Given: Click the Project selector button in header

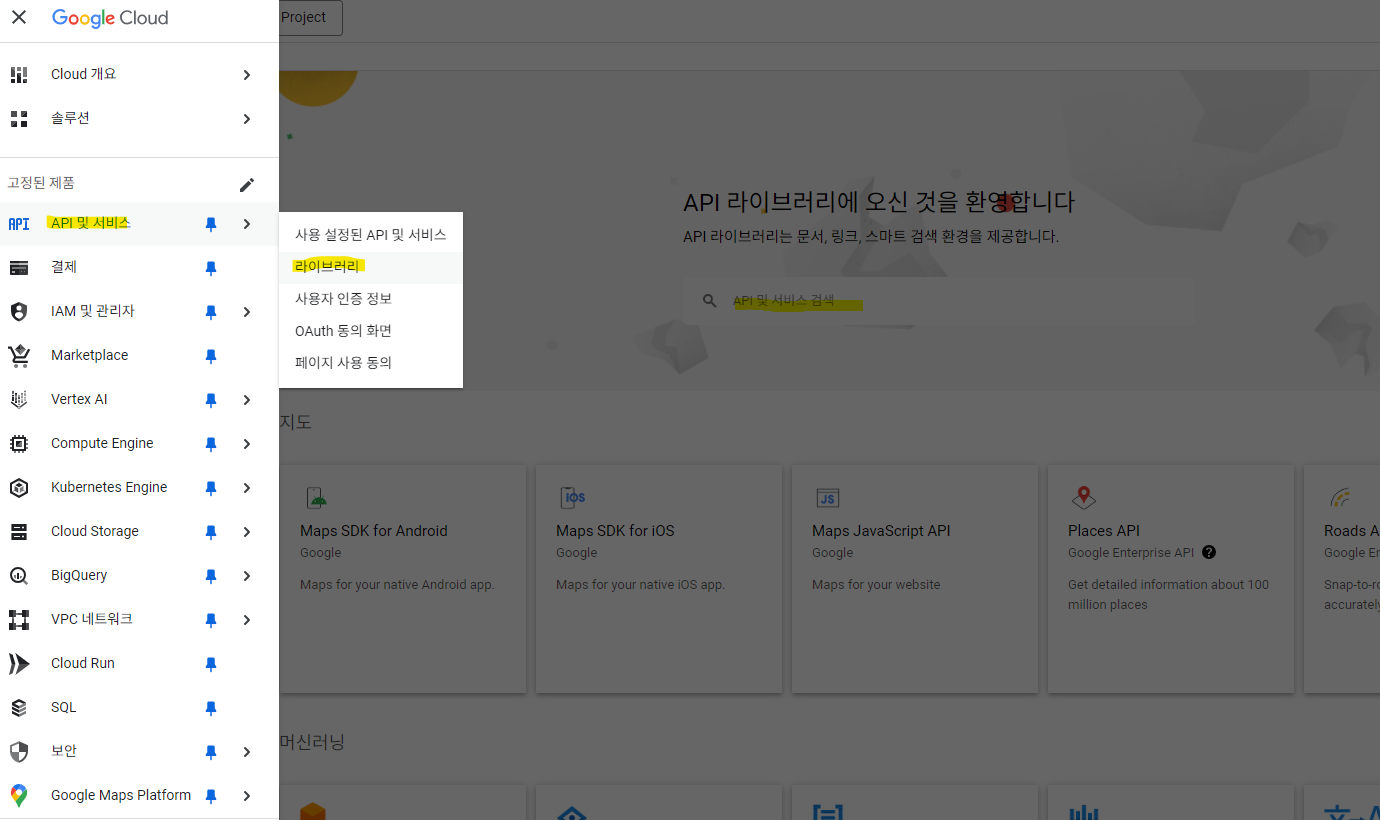Looking at the screenshot, I should (311, 18).
